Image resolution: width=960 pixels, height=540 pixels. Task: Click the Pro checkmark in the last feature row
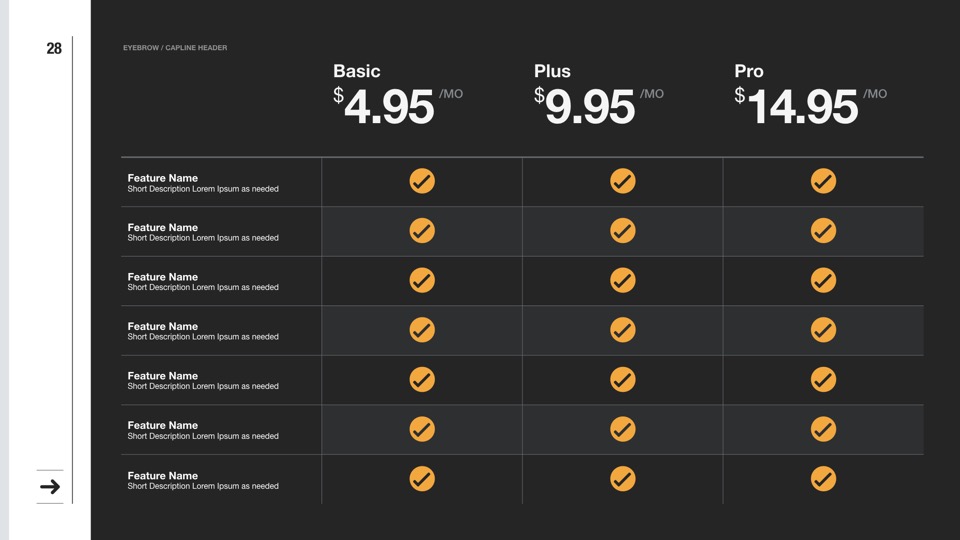[823, 479]
